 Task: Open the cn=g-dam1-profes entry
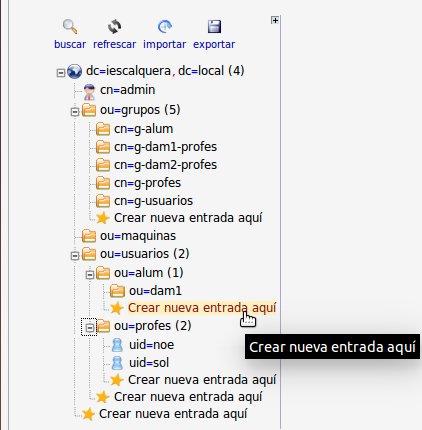click(x=165, y=147)
